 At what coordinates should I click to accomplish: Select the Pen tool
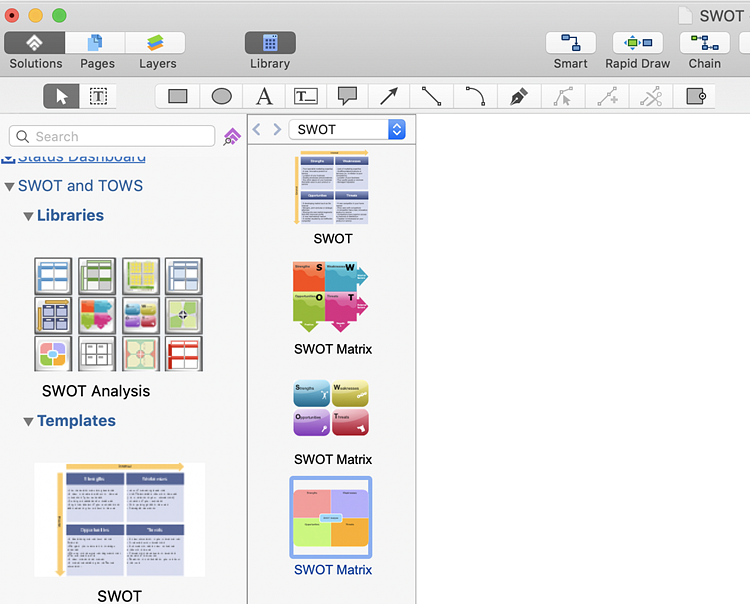[518, 96]
